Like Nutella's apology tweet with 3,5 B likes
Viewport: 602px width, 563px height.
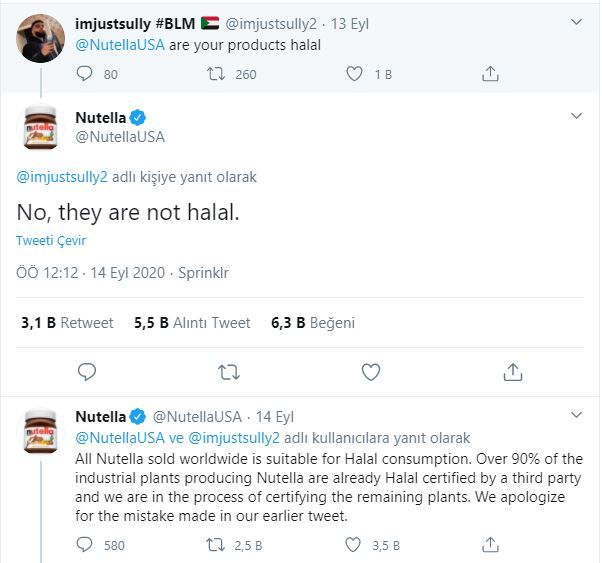tap(354, 545)
